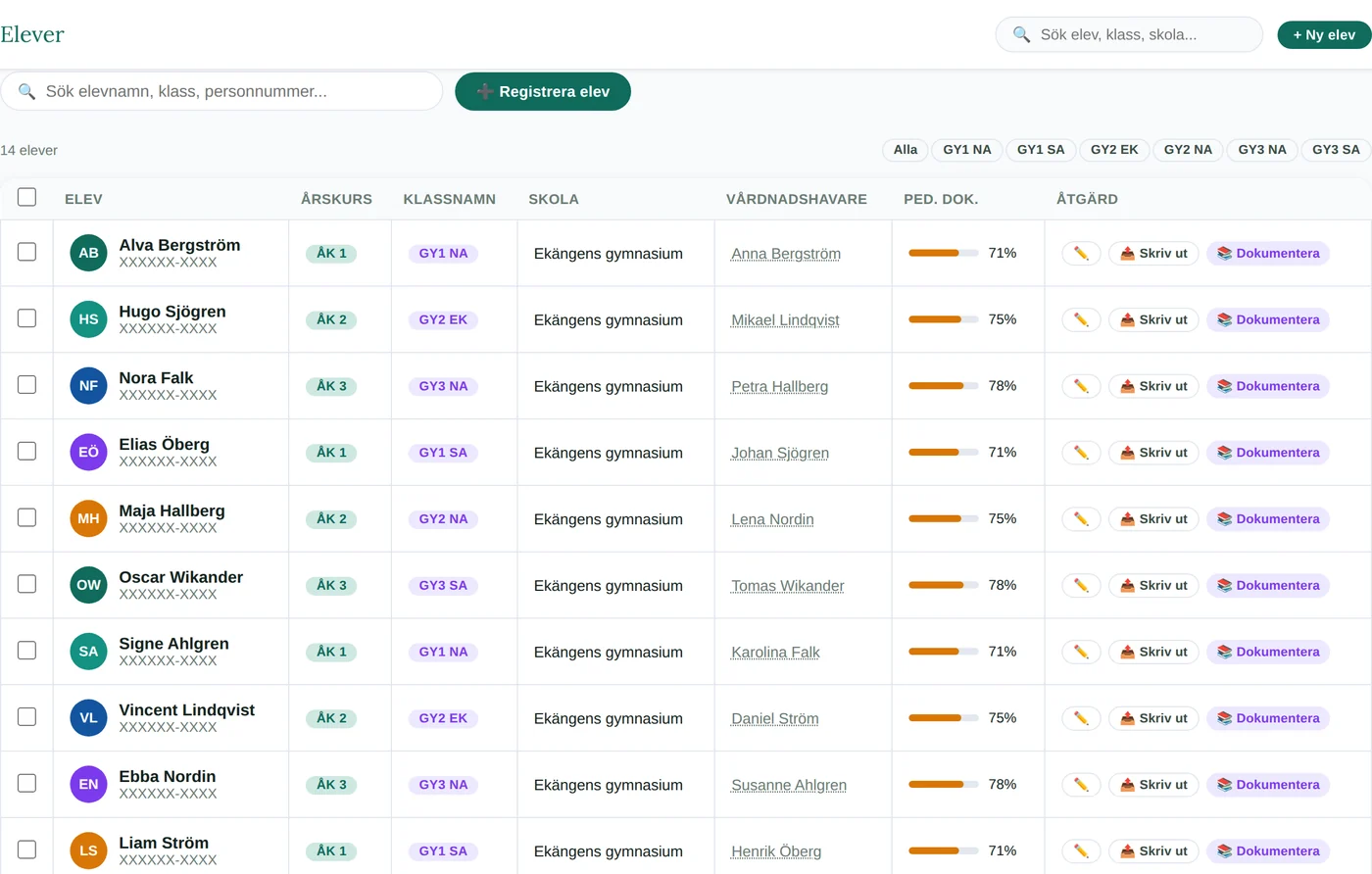Viewport: 1372px width, 874px height.
Task: Click Alva Bergström's 71% documentation progress bar
Action: 943,253
